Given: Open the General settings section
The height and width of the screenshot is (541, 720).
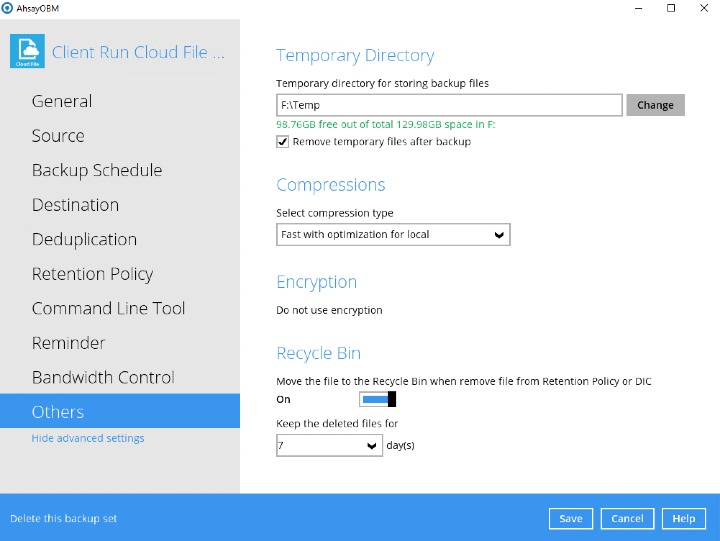Looking at the screenshot, I should click(x=62, y=101).
